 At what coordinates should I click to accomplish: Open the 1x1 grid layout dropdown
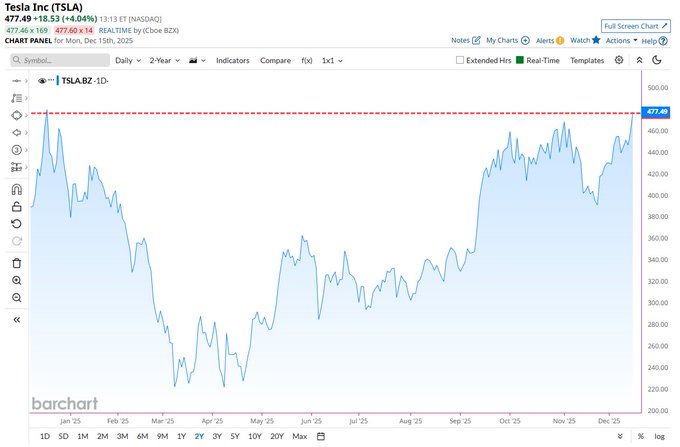(332, 61)
